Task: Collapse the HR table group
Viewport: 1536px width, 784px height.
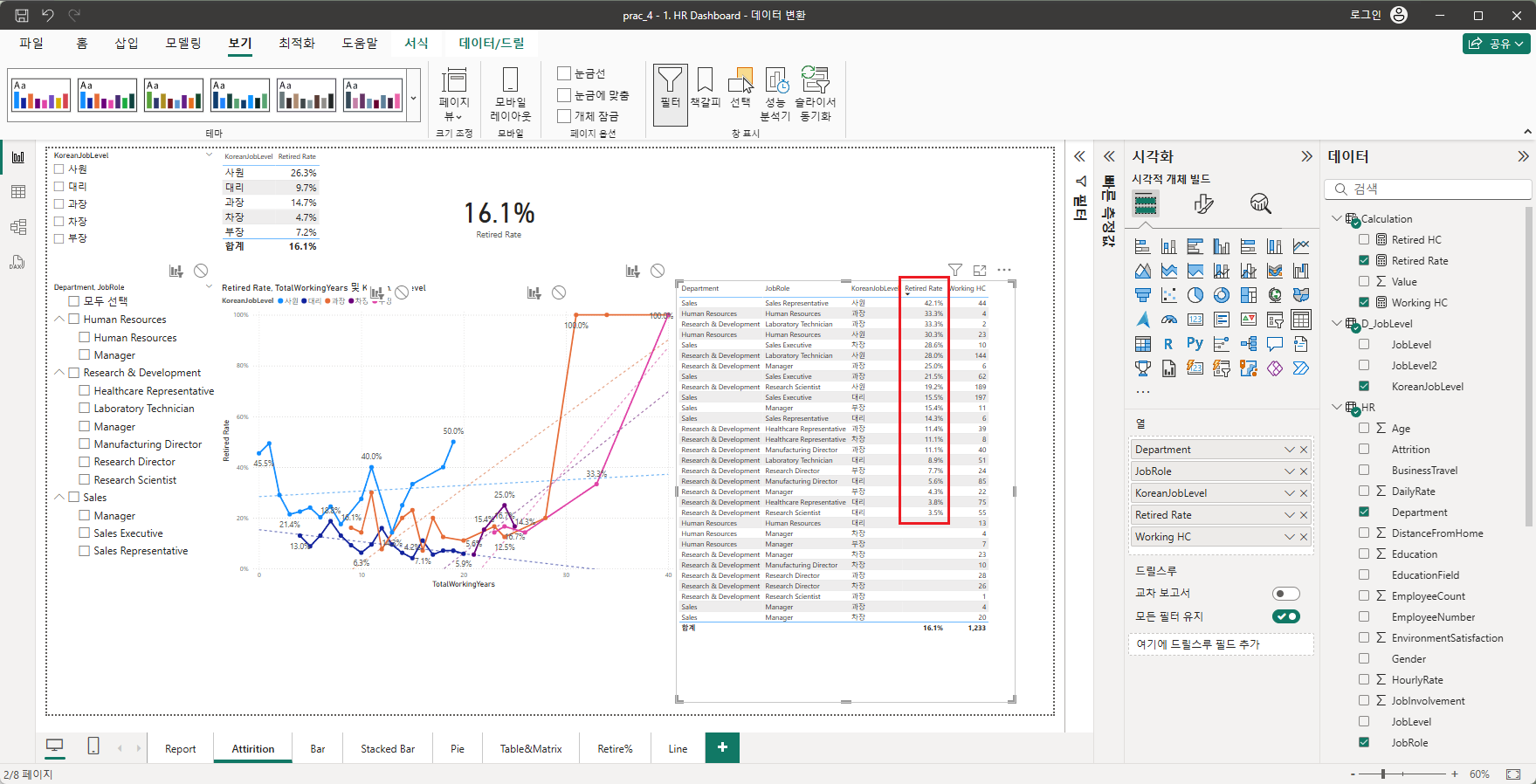Action: pos(1336,407)
